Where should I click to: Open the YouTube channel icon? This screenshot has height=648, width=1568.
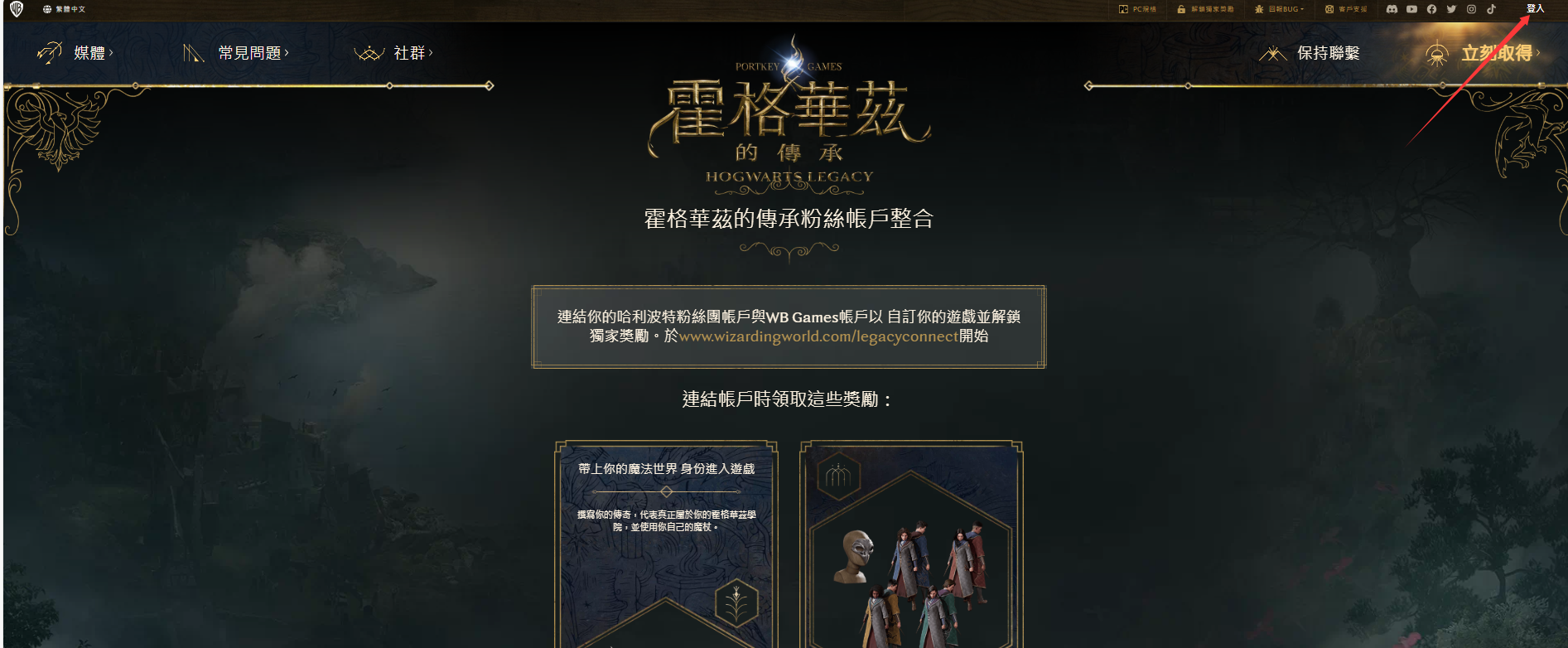point(1411,9)
